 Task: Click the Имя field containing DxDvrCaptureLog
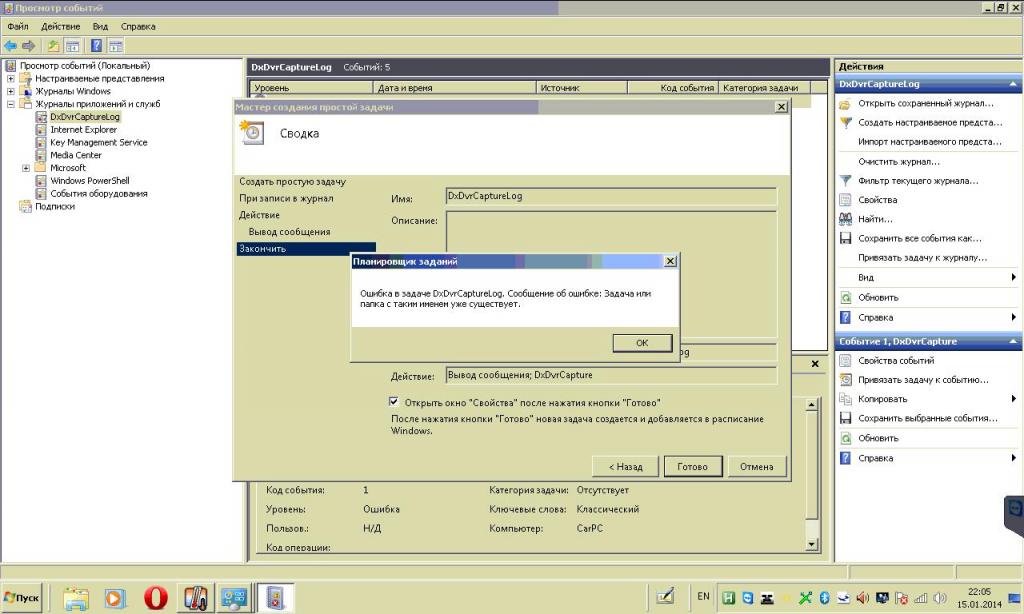click(x=610, y=197)
